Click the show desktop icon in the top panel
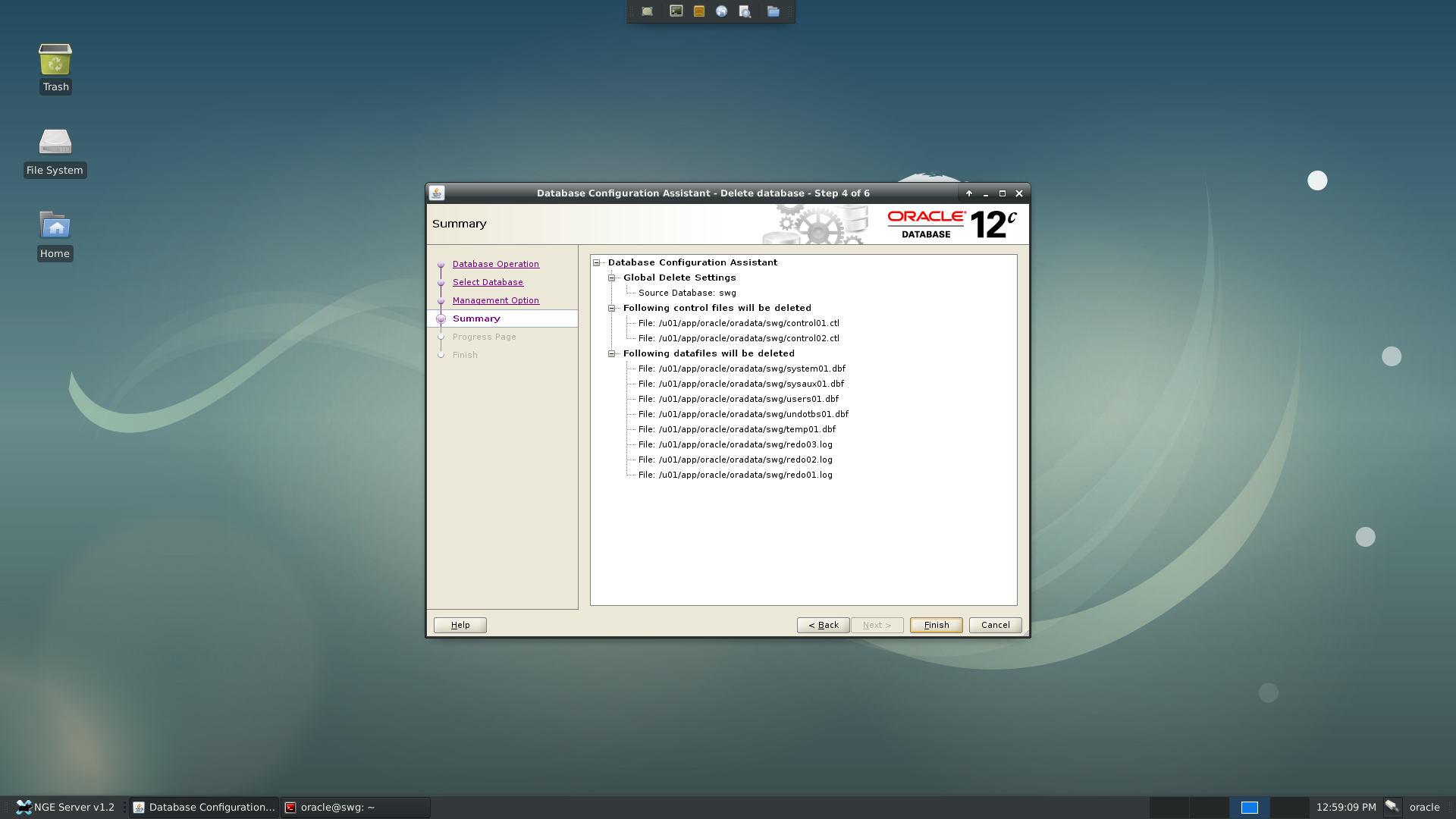Image resolution: width=1456 pixels, height=819 pixels. click(x=647, y=11)
